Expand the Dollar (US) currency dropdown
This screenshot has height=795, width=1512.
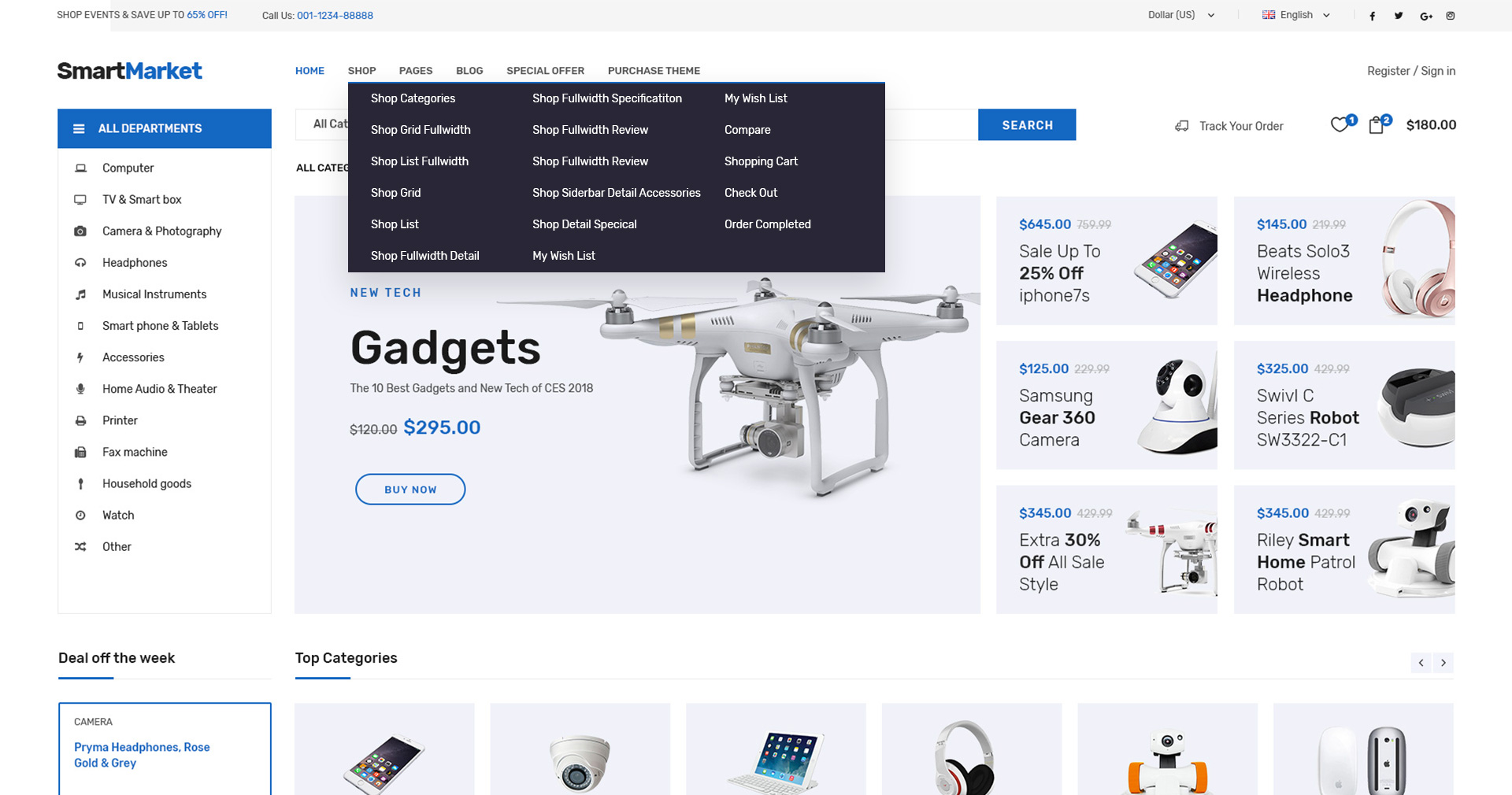point(1180,15)
